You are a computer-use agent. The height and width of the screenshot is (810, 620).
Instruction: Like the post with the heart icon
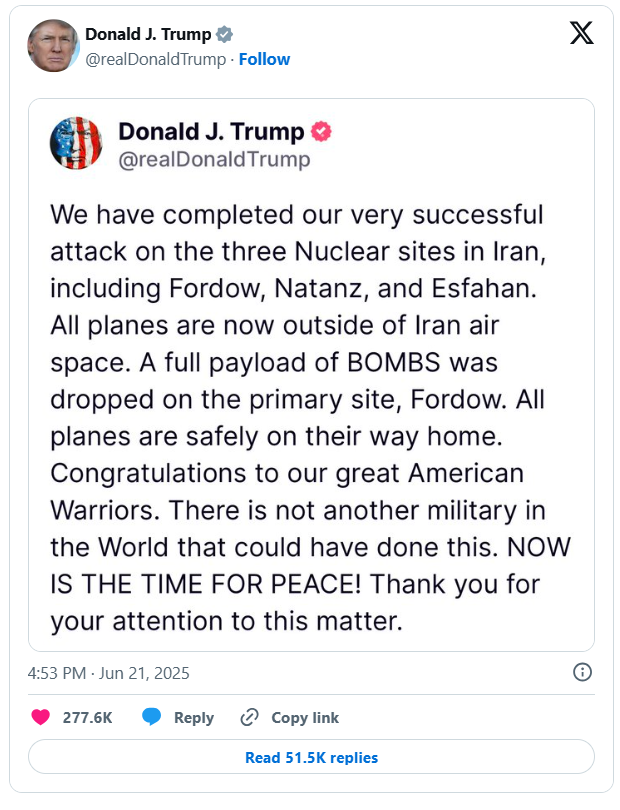tap(41, 717)
